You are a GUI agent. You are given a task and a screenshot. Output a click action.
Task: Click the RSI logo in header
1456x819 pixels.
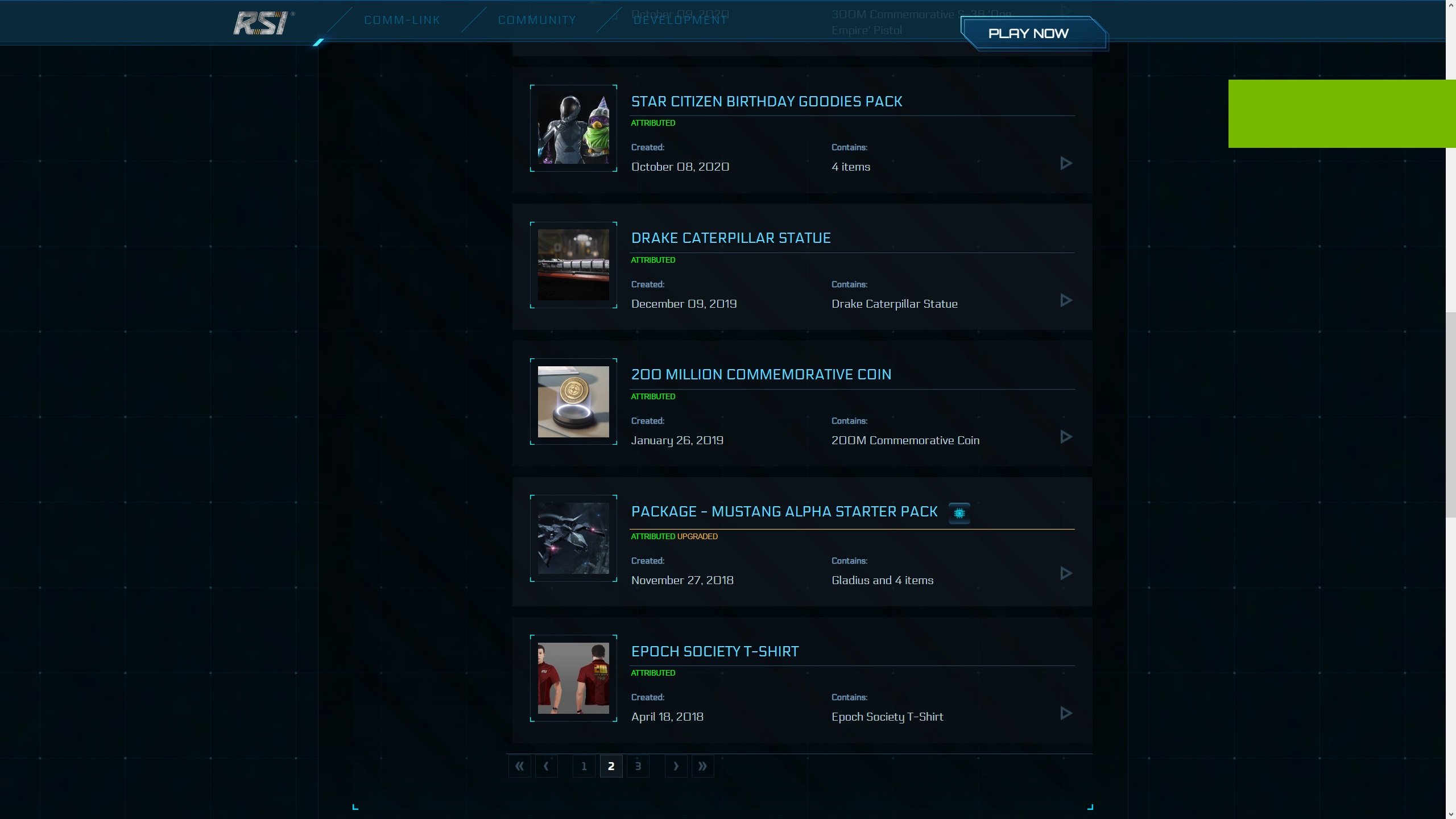tap(264, 23)
